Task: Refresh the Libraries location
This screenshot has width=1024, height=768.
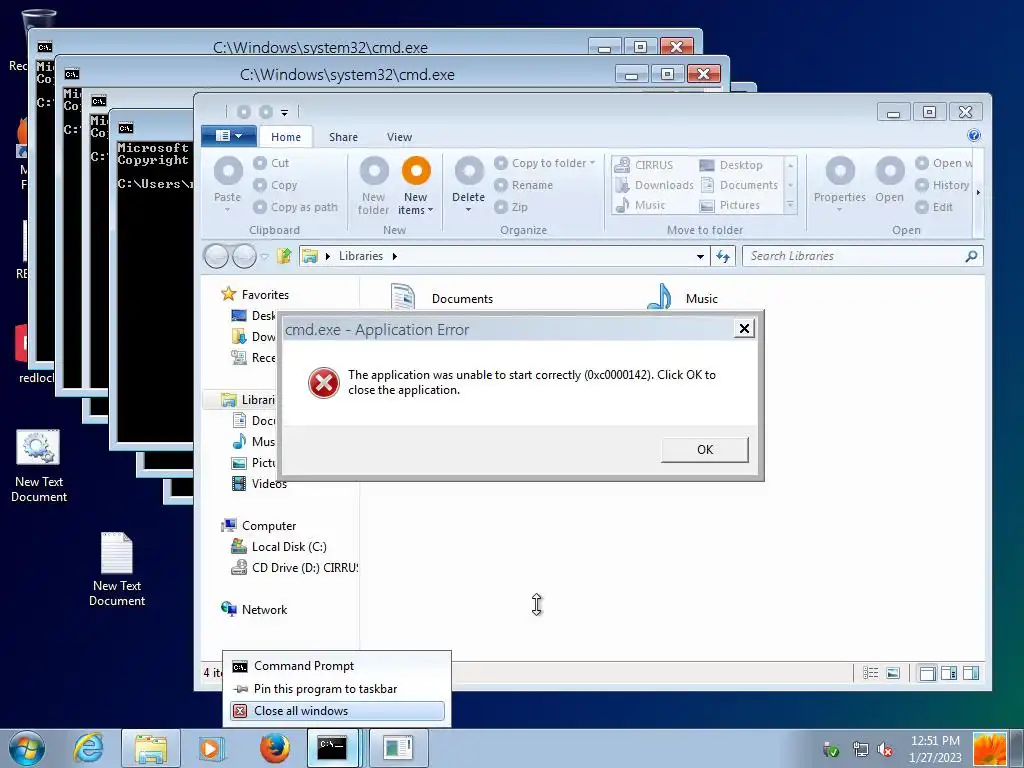Action: 723,256
